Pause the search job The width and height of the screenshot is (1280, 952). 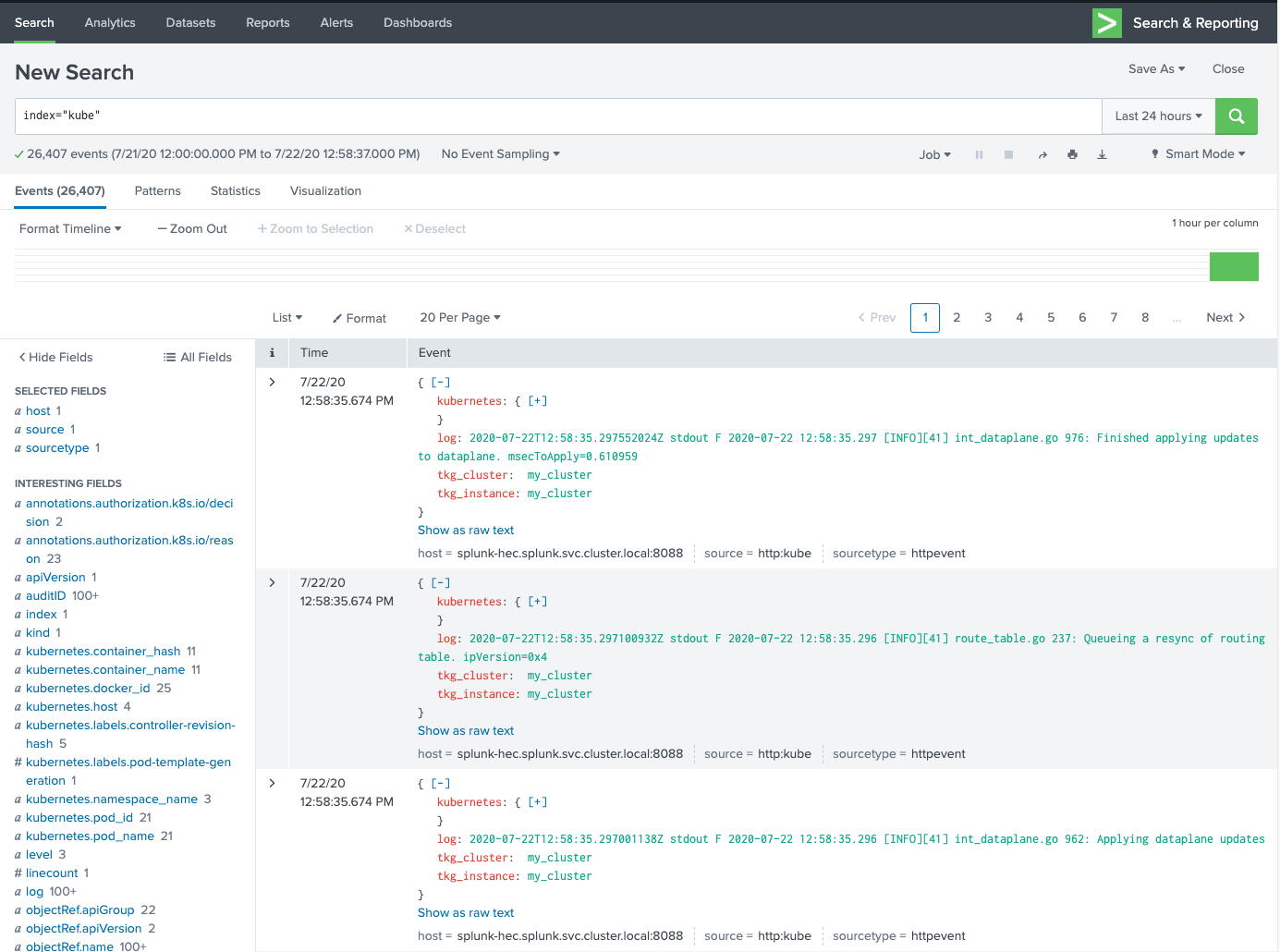pos(979,154)
